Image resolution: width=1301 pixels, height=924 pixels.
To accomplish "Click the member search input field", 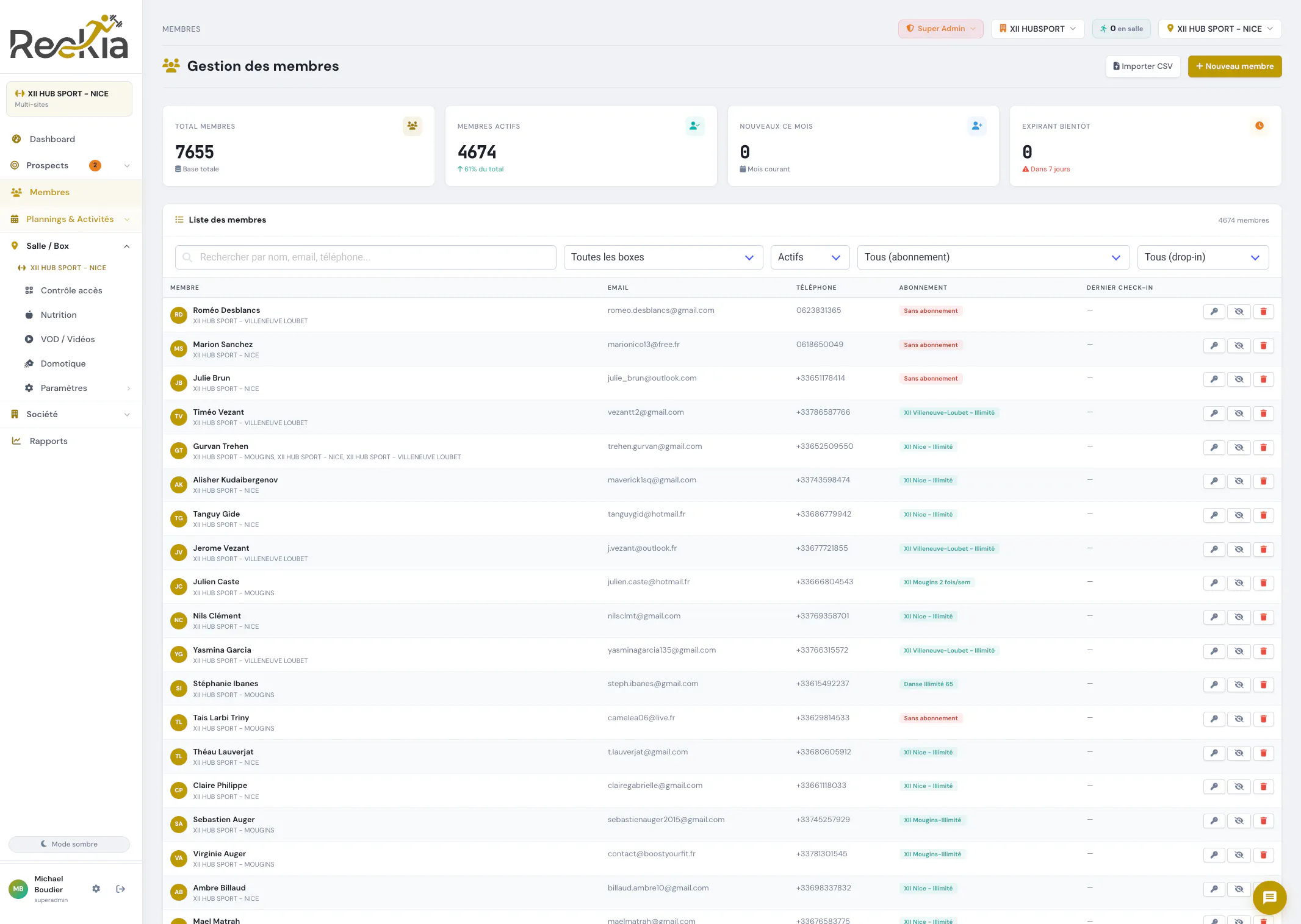I will (x=366, y=257).
